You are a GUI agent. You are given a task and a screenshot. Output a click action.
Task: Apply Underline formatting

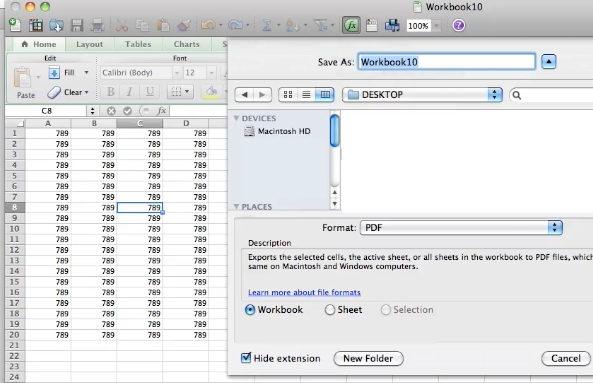[150, 91]
